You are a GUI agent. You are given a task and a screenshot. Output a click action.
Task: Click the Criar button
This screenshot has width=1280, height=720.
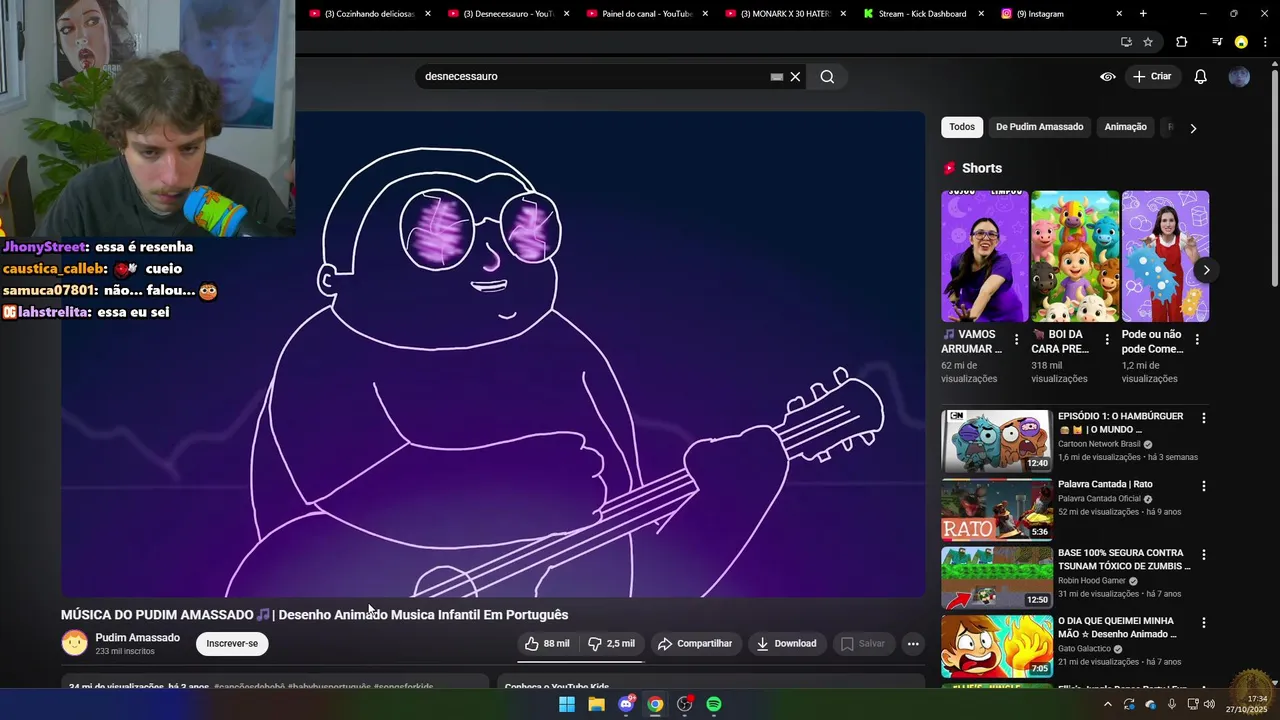pyautogui.click(x=1152, y=77)
